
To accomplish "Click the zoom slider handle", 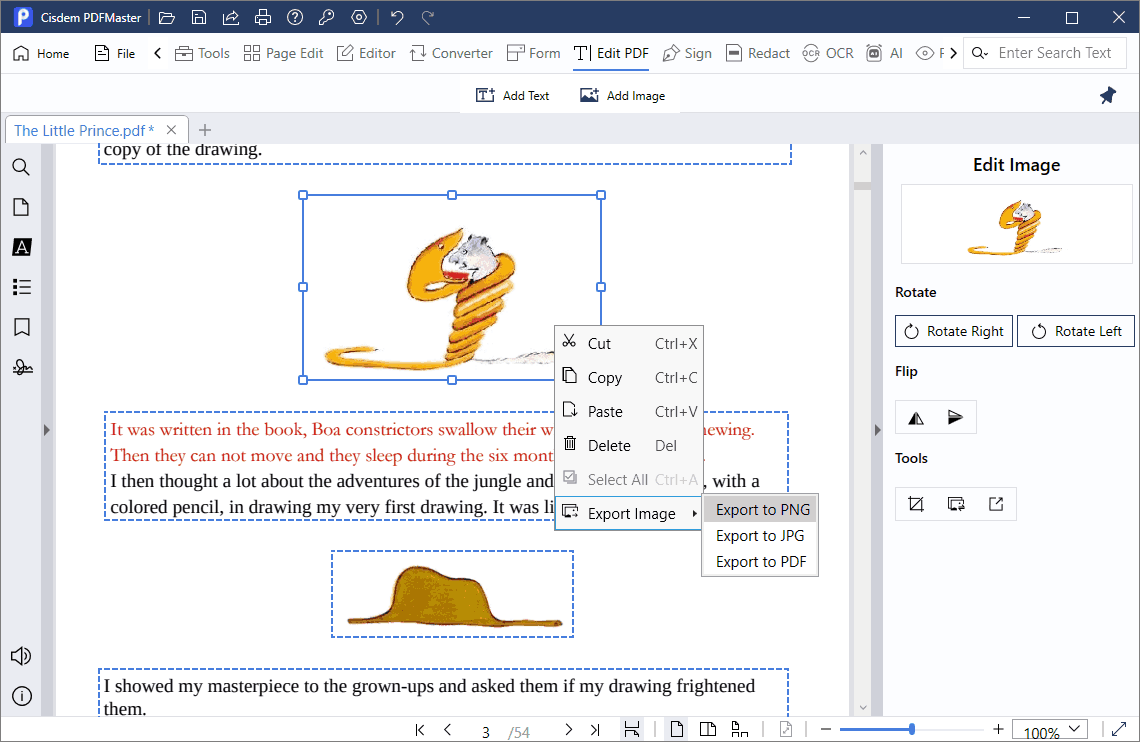I will pos(912,729).
